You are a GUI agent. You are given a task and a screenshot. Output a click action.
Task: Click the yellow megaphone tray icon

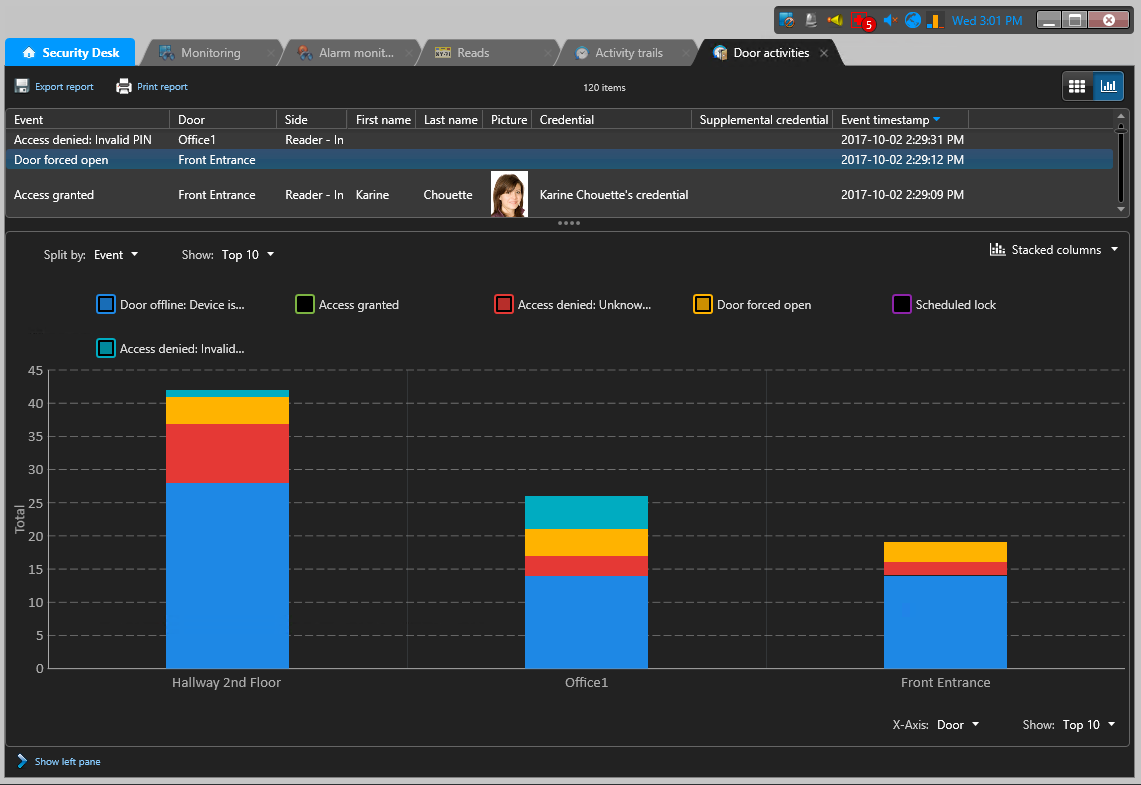pos(836,21)
